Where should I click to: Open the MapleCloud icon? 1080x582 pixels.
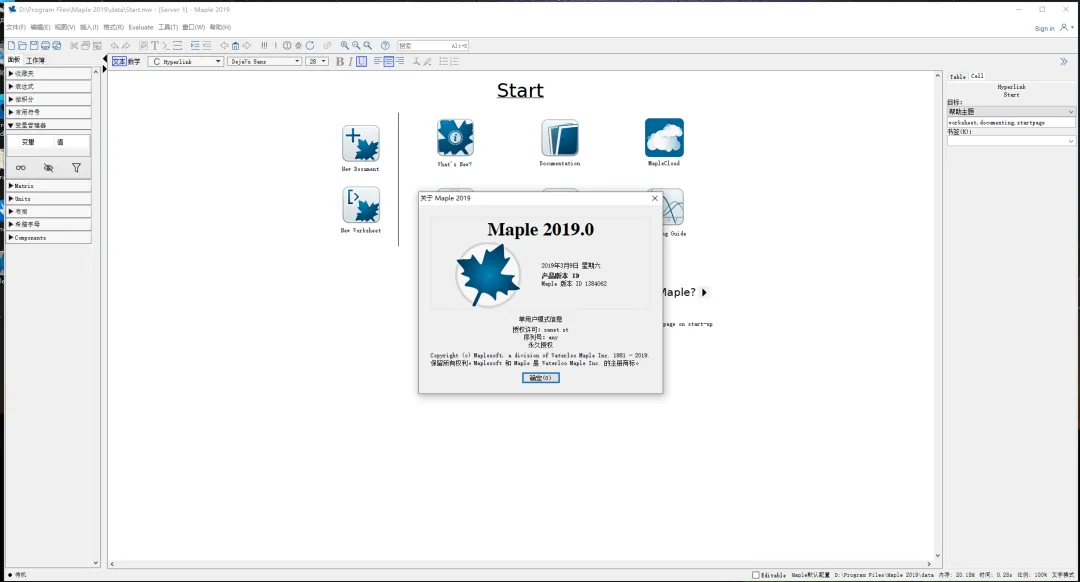(665, 138)
